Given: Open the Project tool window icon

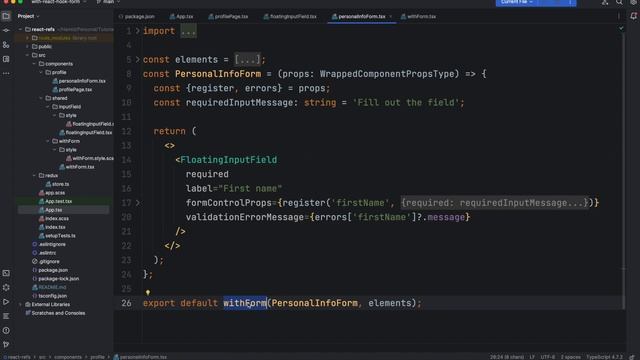Looking at the screenshot, I should click(6, 16).
